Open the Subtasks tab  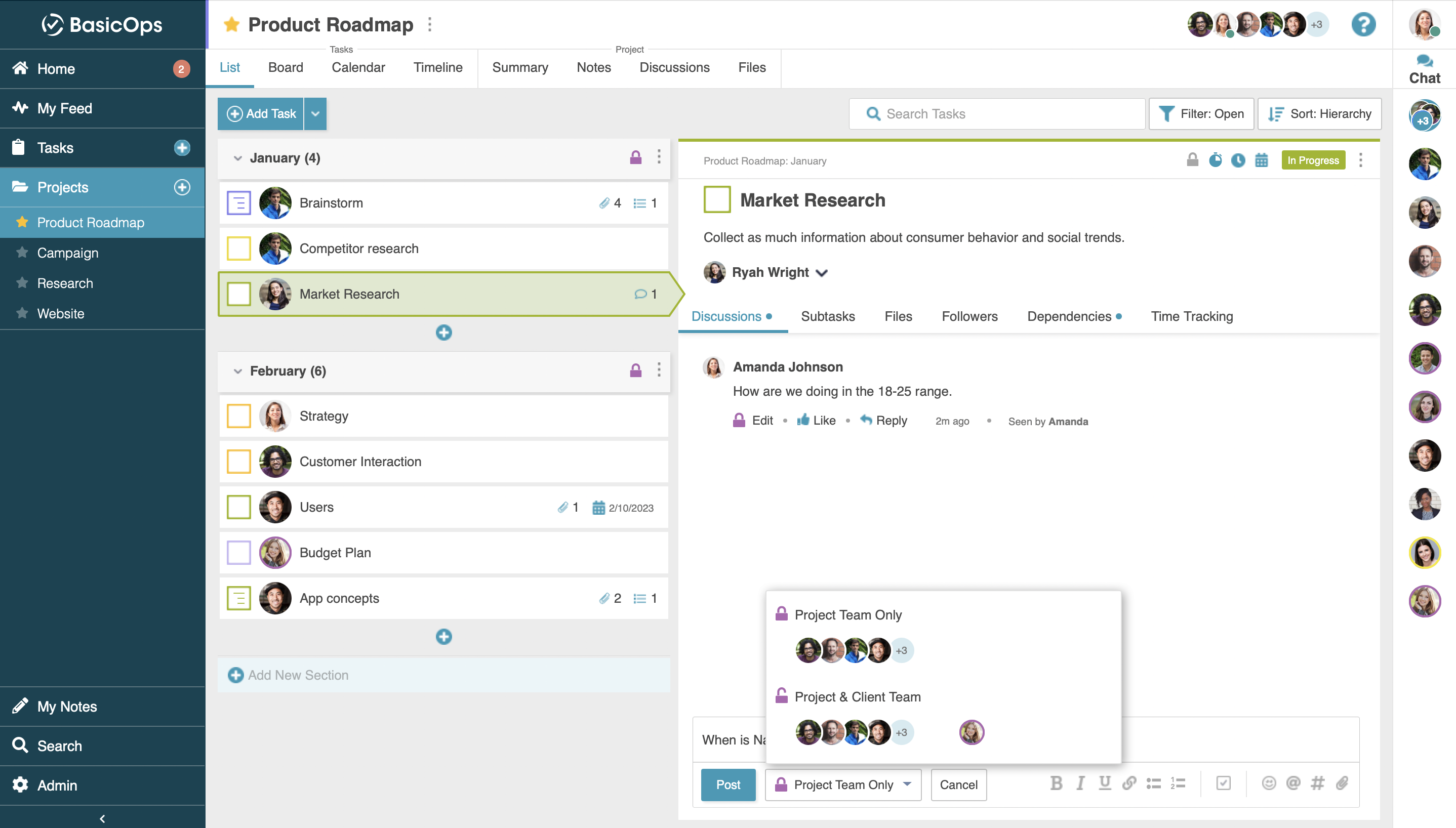(828, 316)
